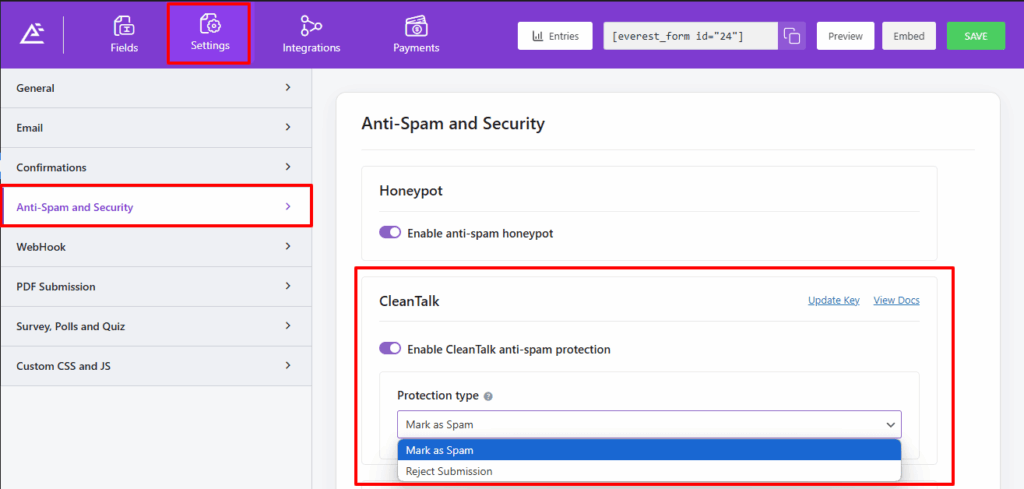Save the form with SAVE button
The image size is (1024, 489).
(x=976, y=36)
